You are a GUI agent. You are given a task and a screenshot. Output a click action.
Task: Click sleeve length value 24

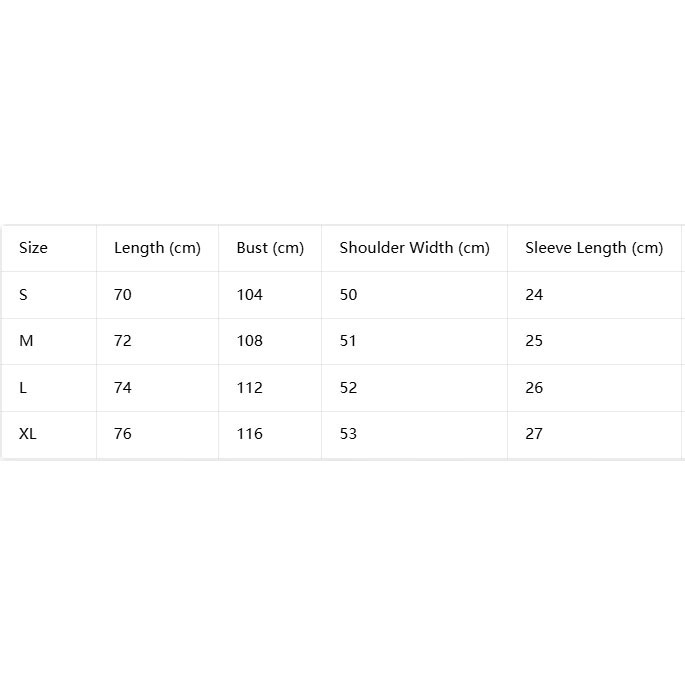click(534, 295)
